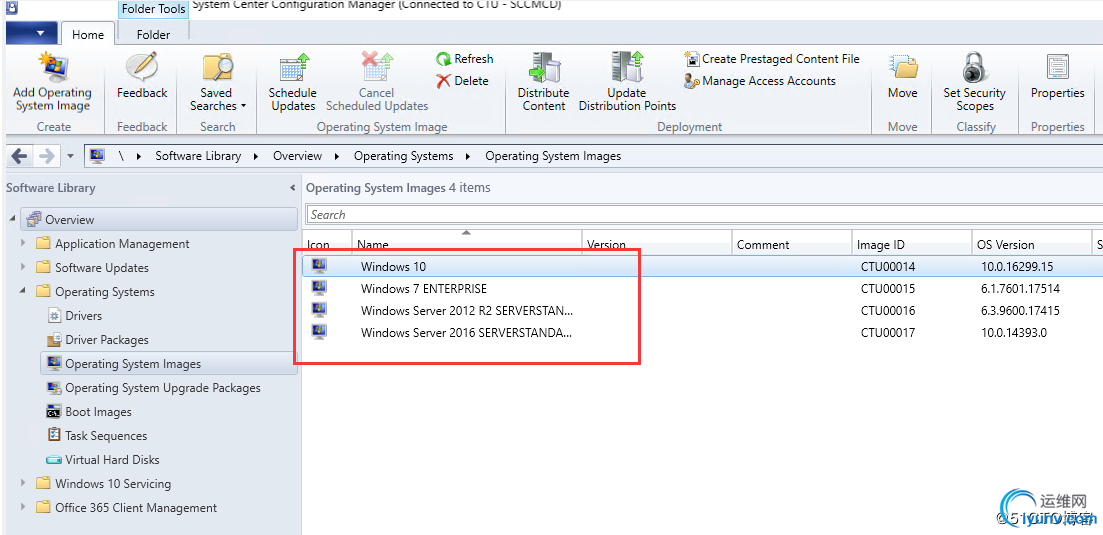Sort by the Name column header
The image size is (1103, 535).
(x=467, y=244)
